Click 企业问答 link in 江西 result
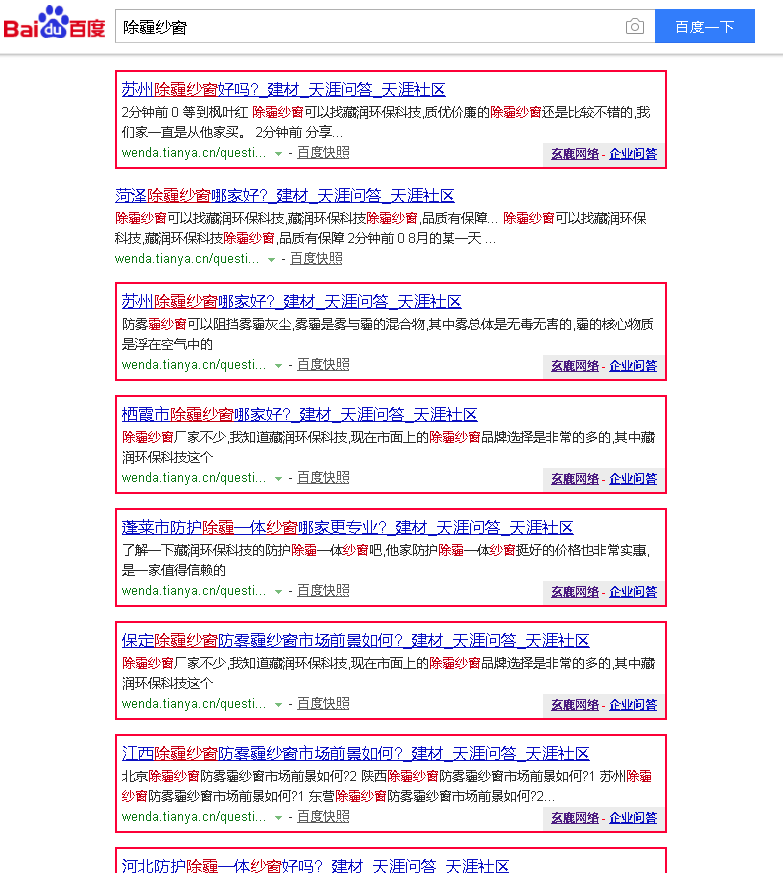The width and height of the screenshot is (783, 873). pos(633,818)
